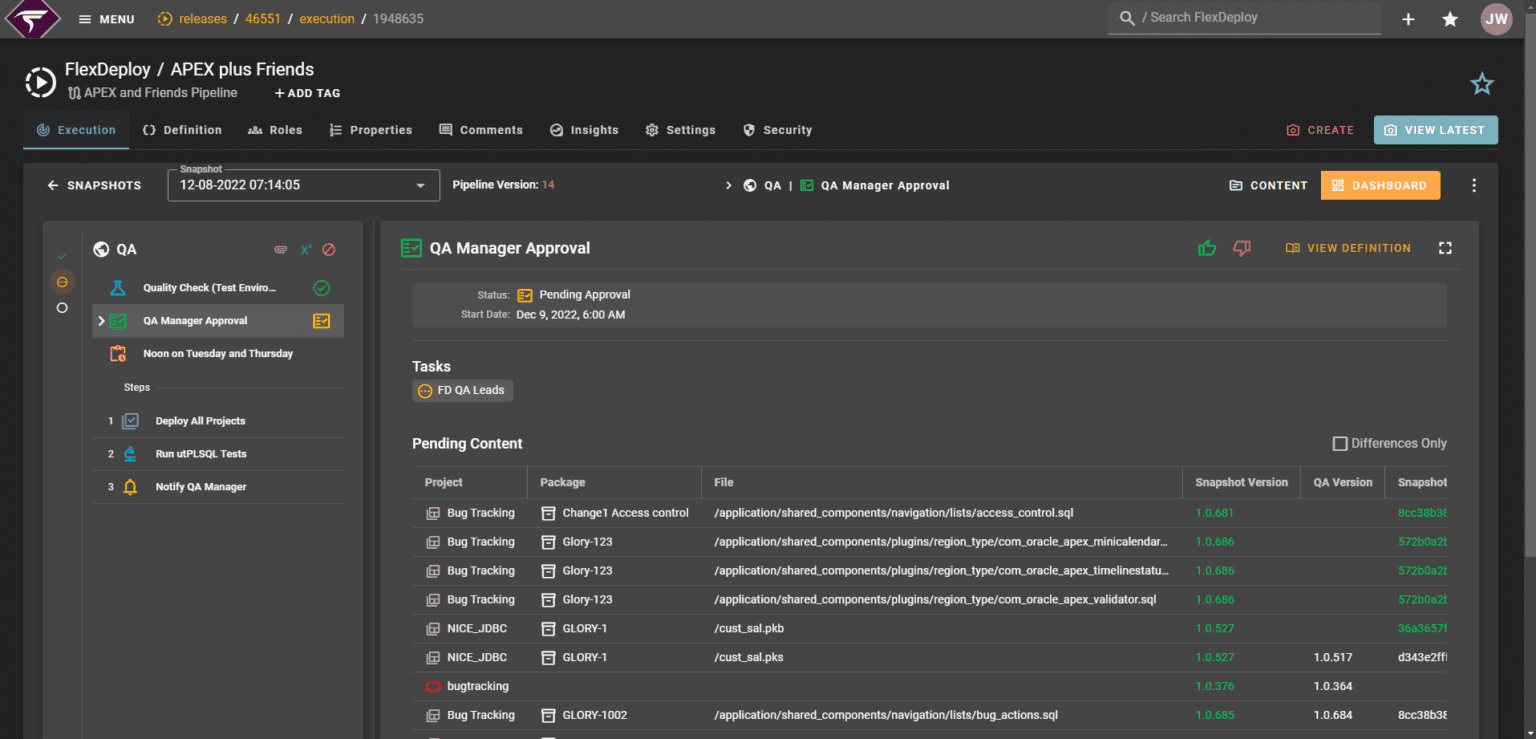Viewport: 1536px width, 739px height.
Task: Click the VIEW LATEST button
Action: click(1435, 130)
